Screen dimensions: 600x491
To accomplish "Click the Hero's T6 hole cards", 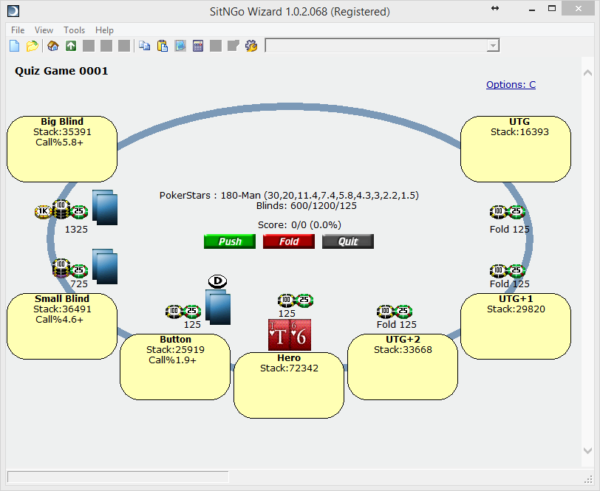I will 289,335.
